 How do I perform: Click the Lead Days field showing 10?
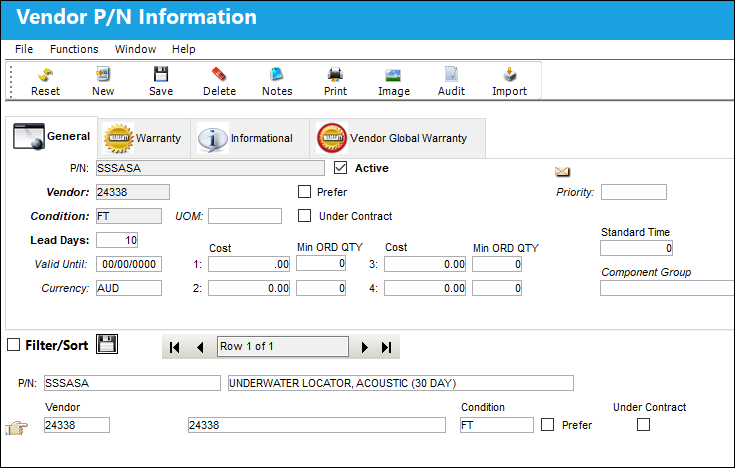[117, 240]
